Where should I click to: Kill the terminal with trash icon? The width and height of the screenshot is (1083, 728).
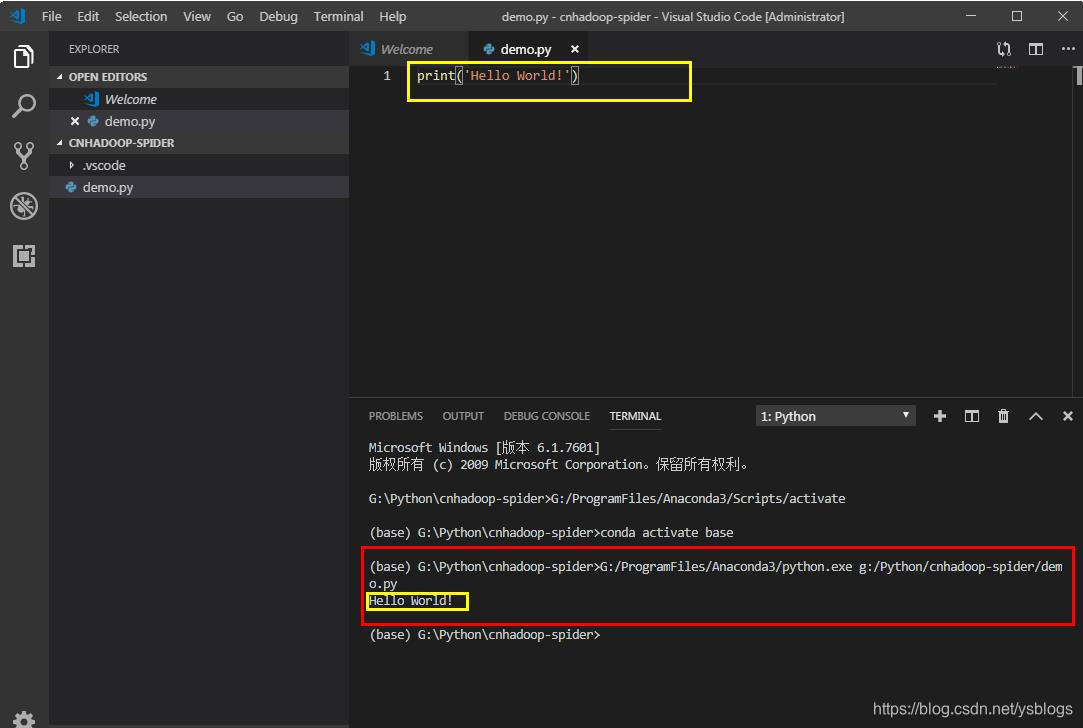click(x=1003, y=416)
